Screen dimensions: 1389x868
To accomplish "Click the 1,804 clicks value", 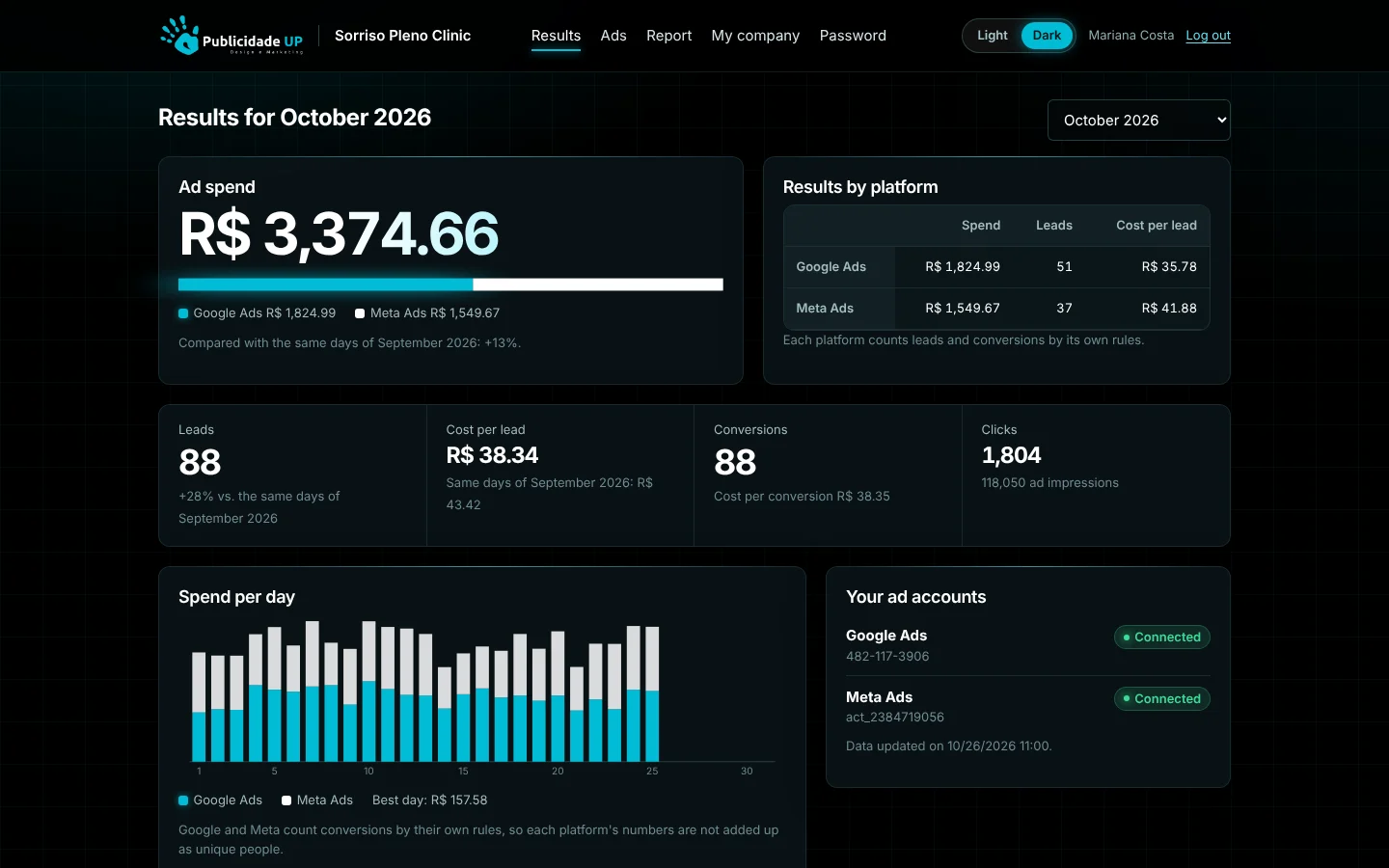I will click(x=1011, y=455).
